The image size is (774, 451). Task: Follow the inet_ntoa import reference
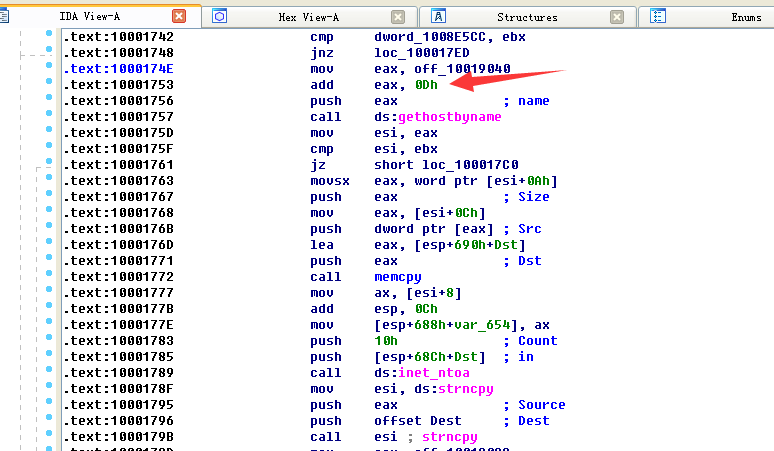(x=434, y=373)
